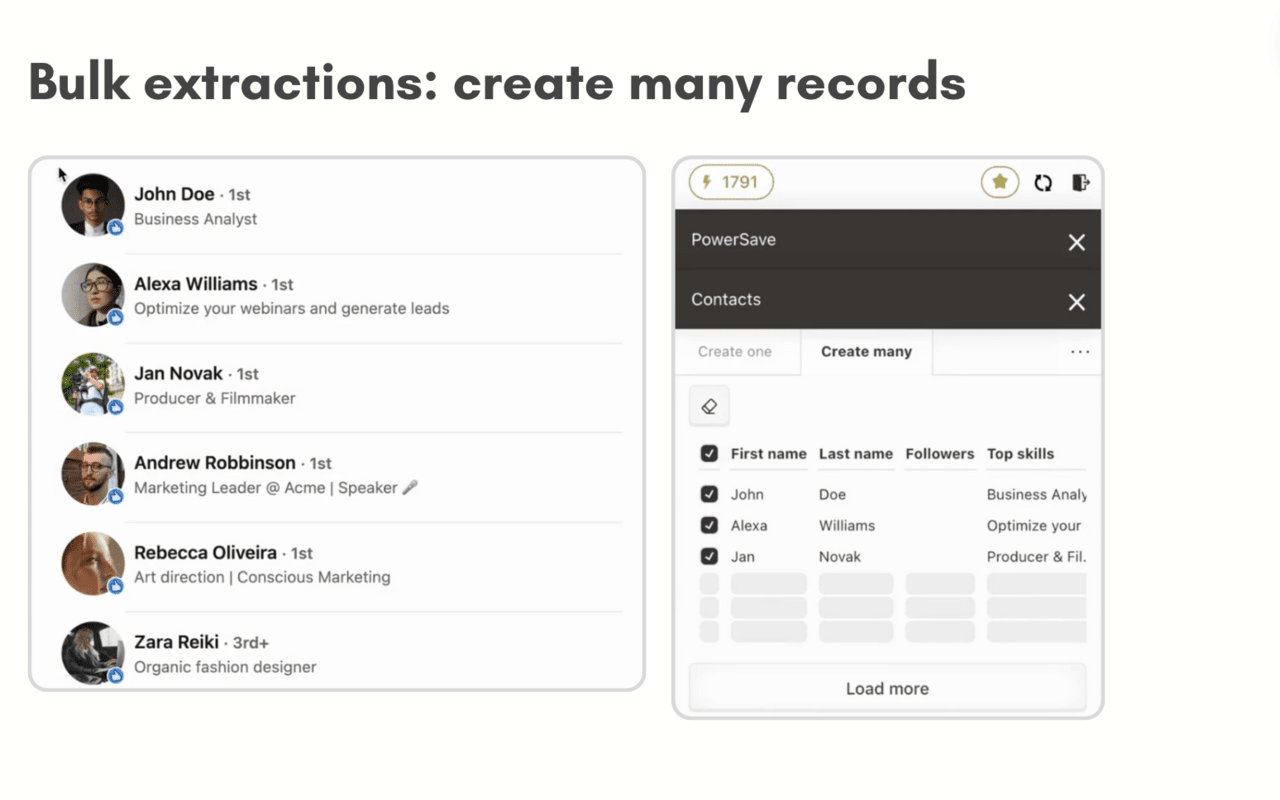The height and width of the screenshot is (800, 1280).
Task: Click the Followers column header
Action: [940, 454]
